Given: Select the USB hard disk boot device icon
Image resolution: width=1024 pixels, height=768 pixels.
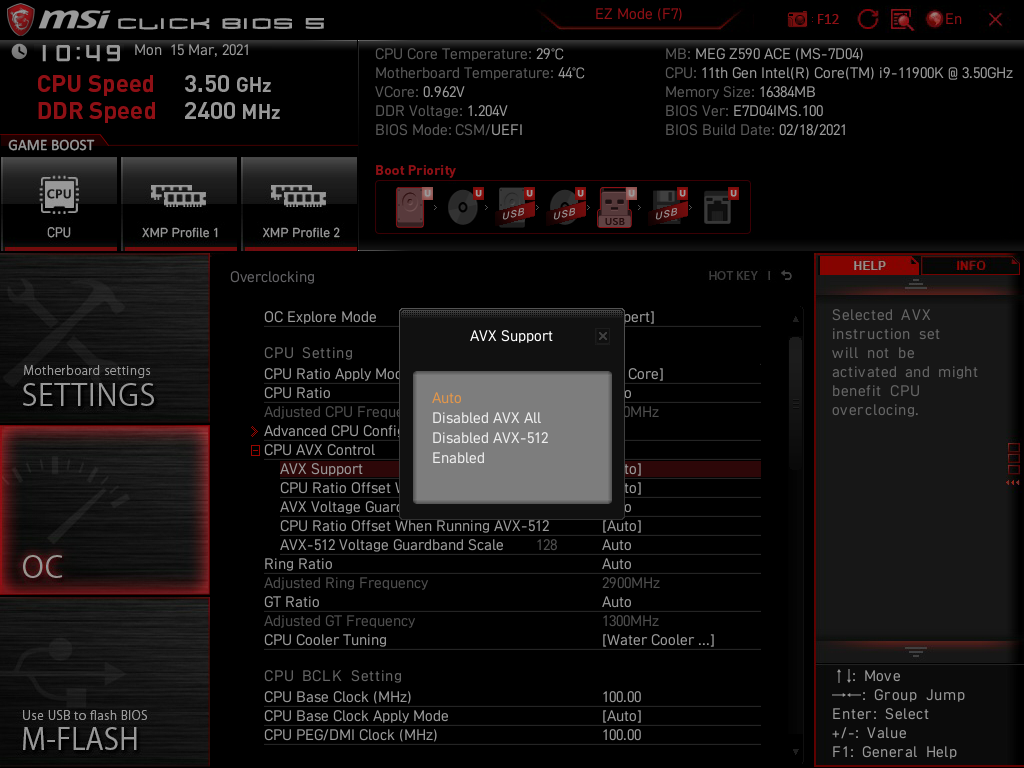Looking at the screenshot, I should [x=516, y=207].
